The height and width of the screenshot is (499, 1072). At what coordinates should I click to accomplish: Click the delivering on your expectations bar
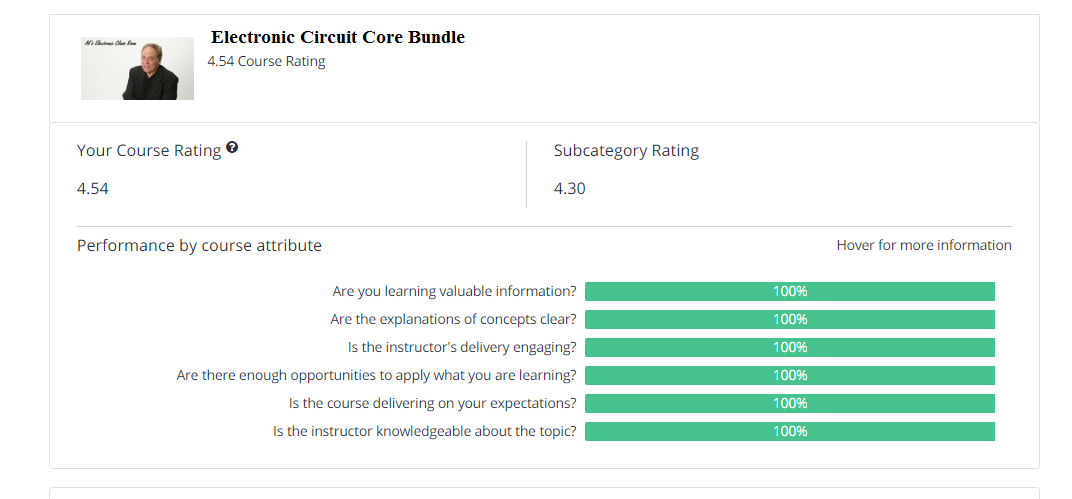point(789,403)
